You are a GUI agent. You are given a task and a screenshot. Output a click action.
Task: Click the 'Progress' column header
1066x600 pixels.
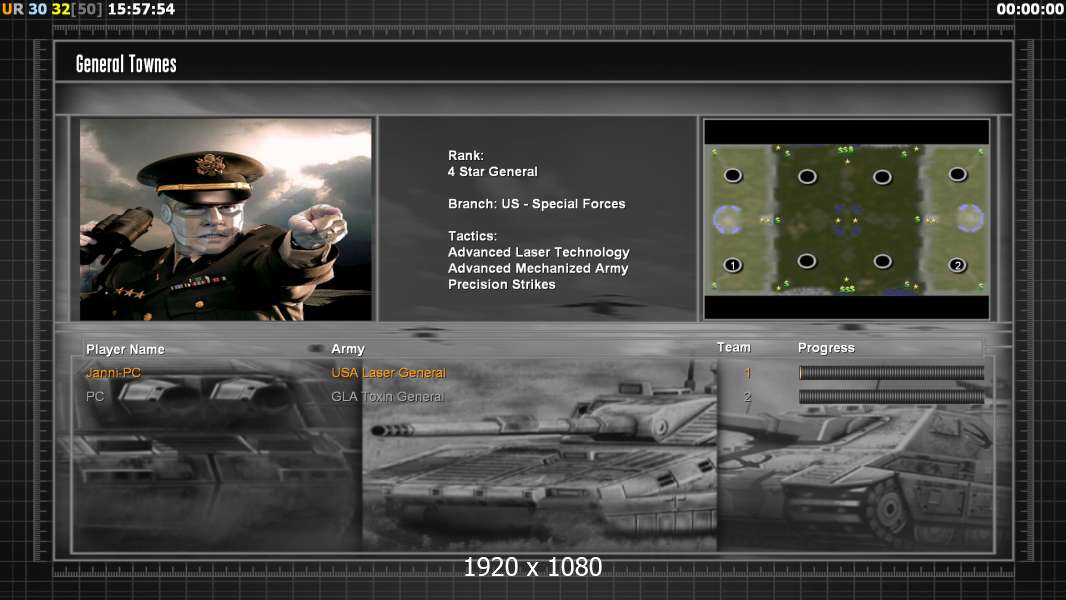click(x=826, y=348)
